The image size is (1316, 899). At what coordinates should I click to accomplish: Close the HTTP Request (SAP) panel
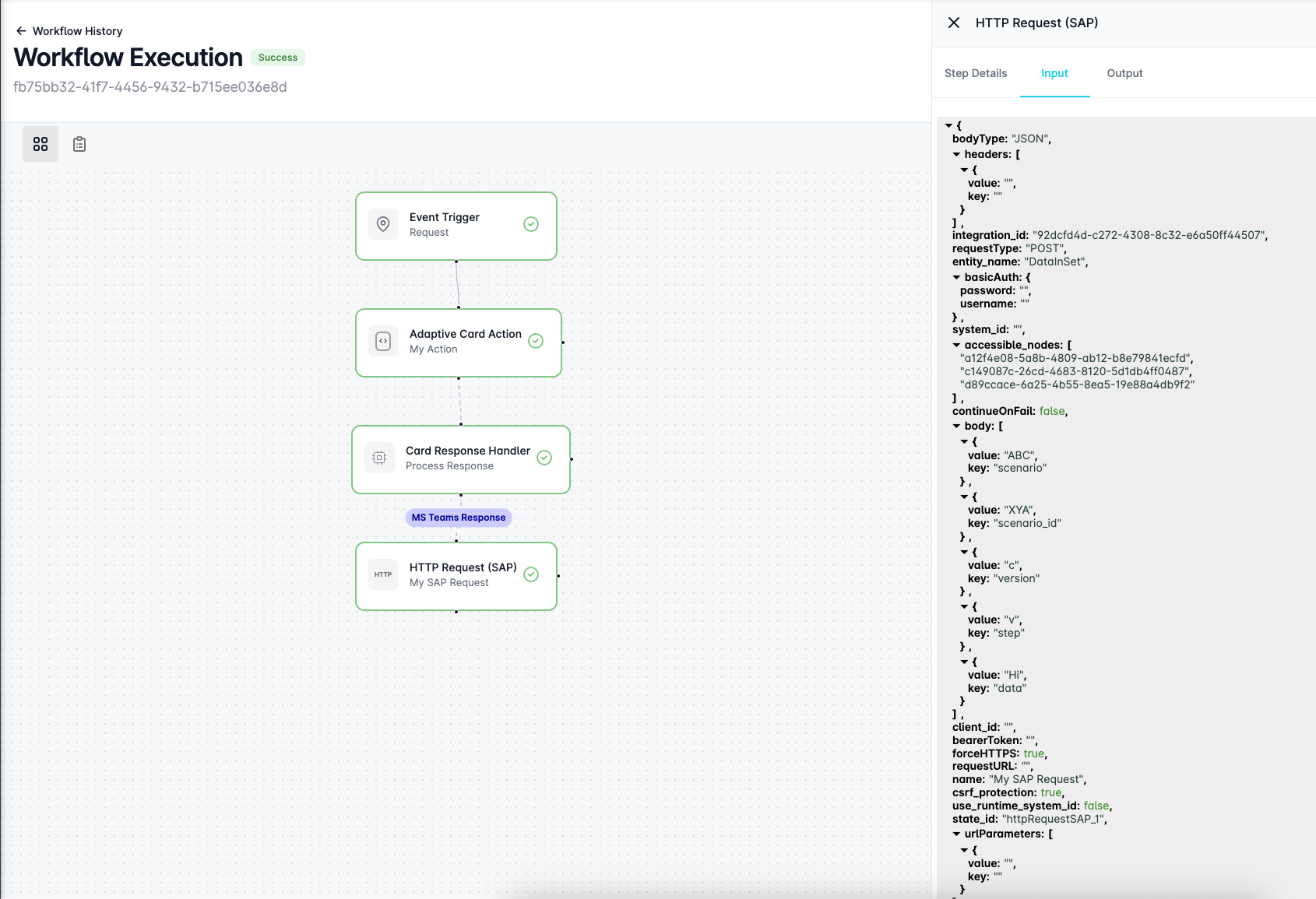954,23
